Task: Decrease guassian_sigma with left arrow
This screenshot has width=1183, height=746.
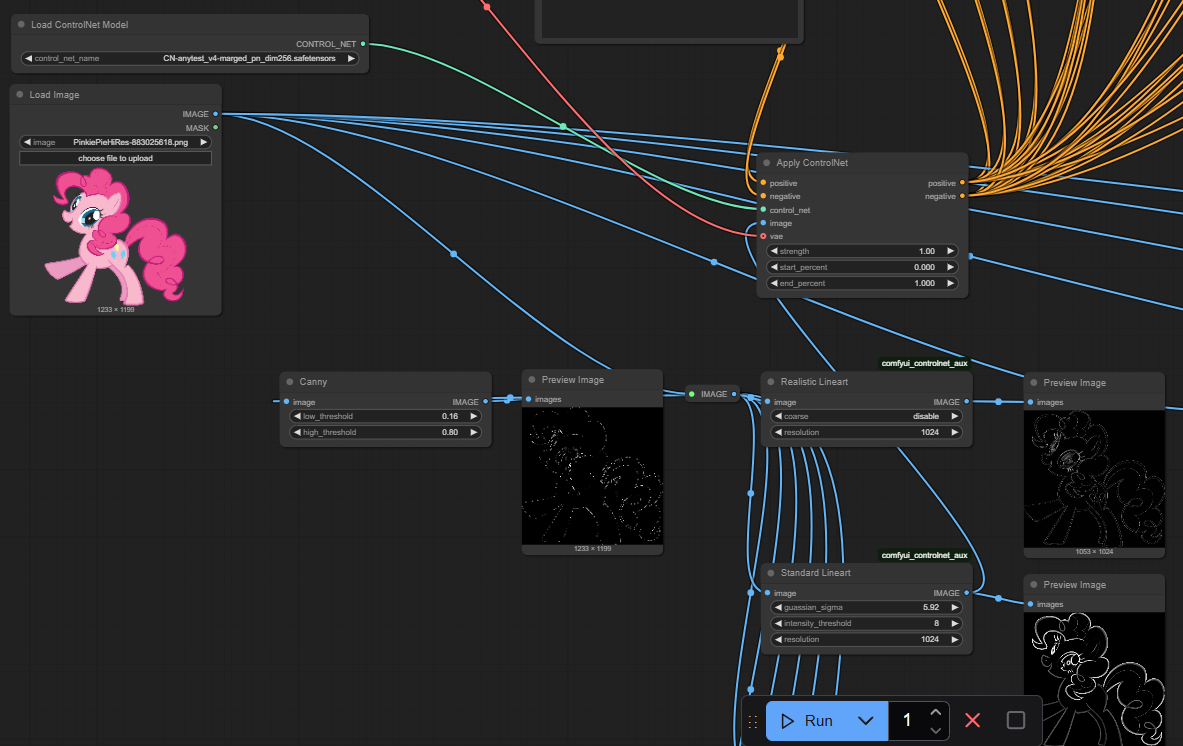Action: (x=778, y=607)
